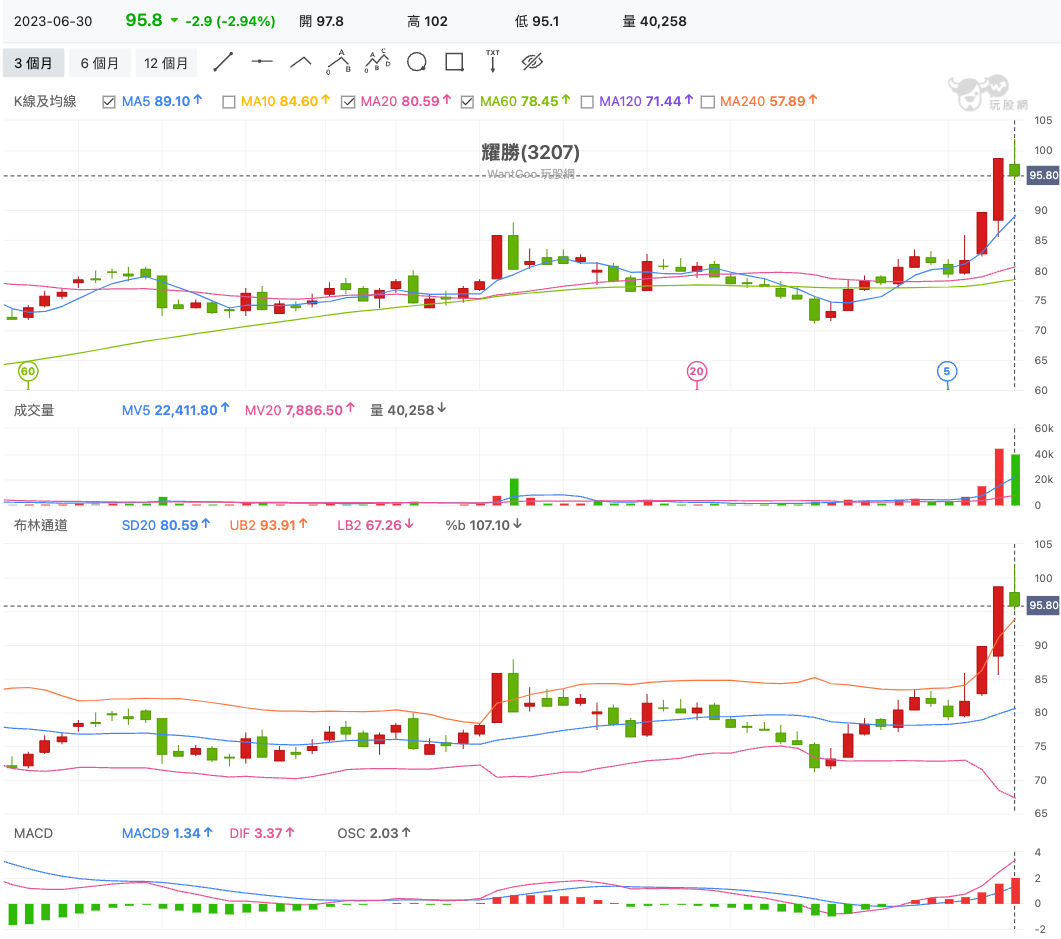Select the rectangle drawing tool

(454, 62)
